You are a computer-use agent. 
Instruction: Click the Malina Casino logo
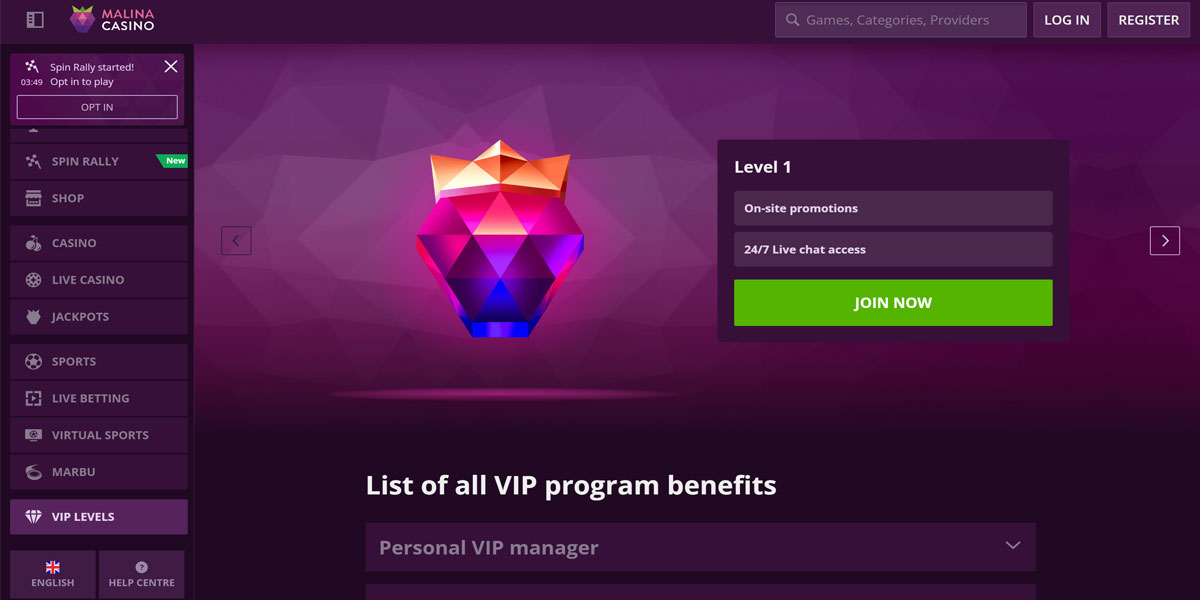pos(112,19)
